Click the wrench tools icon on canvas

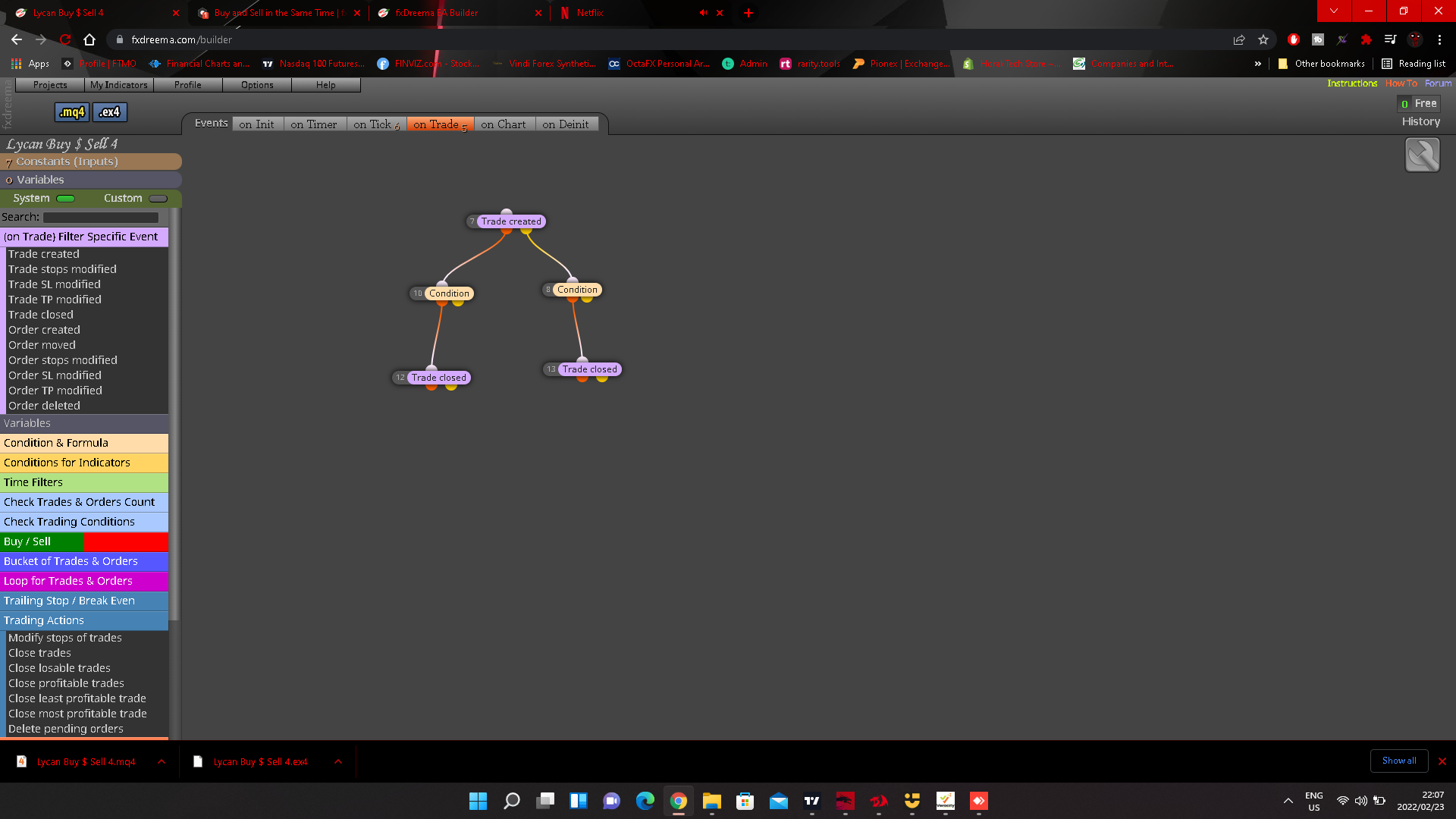coord(1422,155)
